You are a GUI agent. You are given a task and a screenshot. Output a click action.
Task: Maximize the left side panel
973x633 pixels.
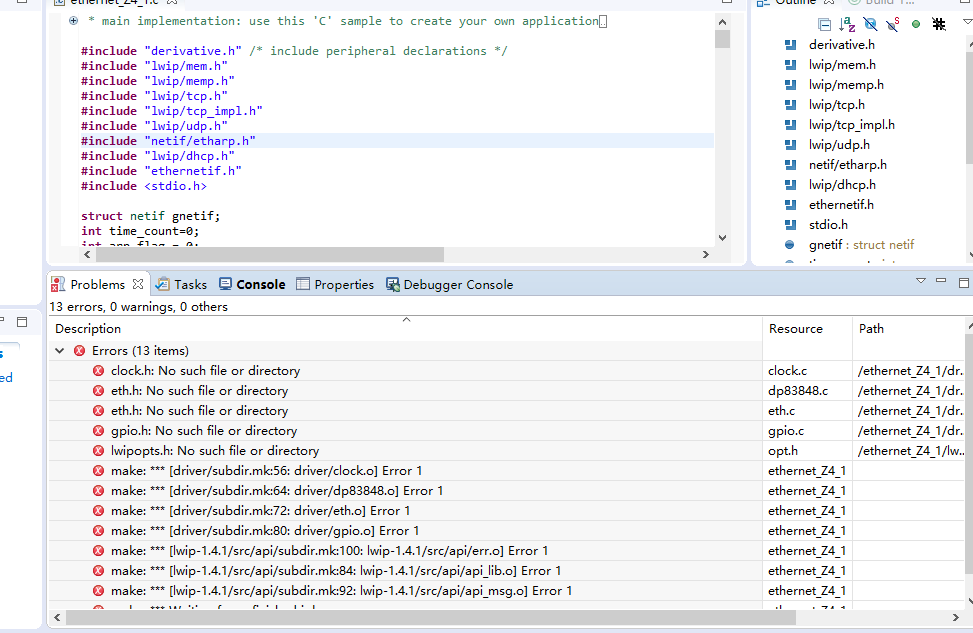coord(22,321)
